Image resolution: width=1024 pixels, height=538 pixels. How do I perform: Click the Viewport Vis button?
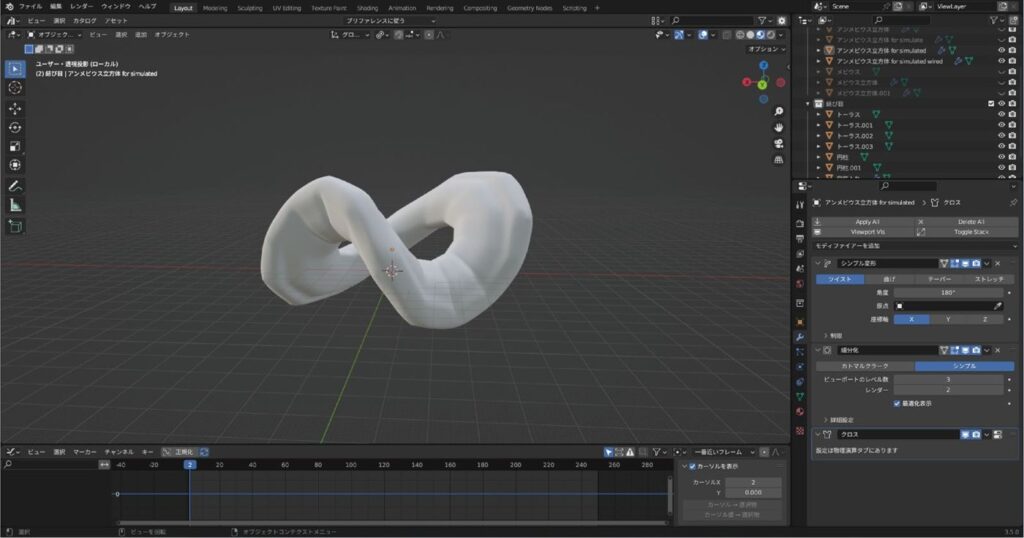[x=867, y=232]
